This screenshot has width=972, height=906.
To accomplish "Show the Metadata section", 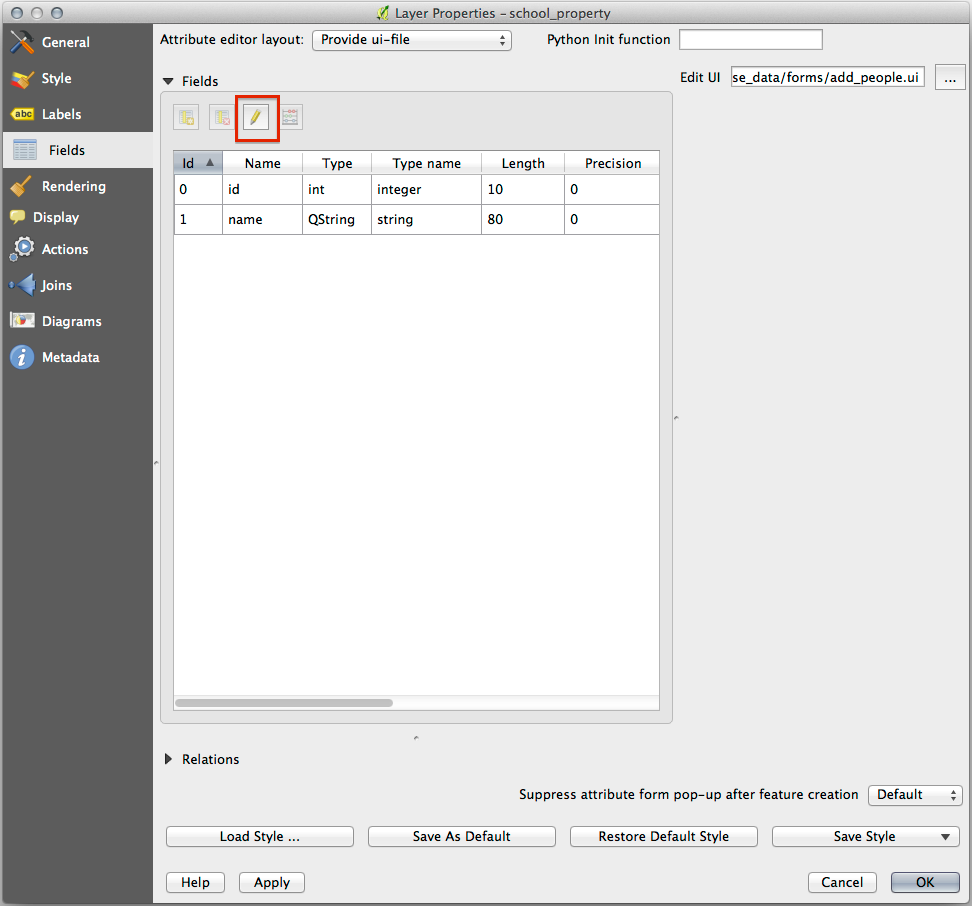I will tap(70, 358).
